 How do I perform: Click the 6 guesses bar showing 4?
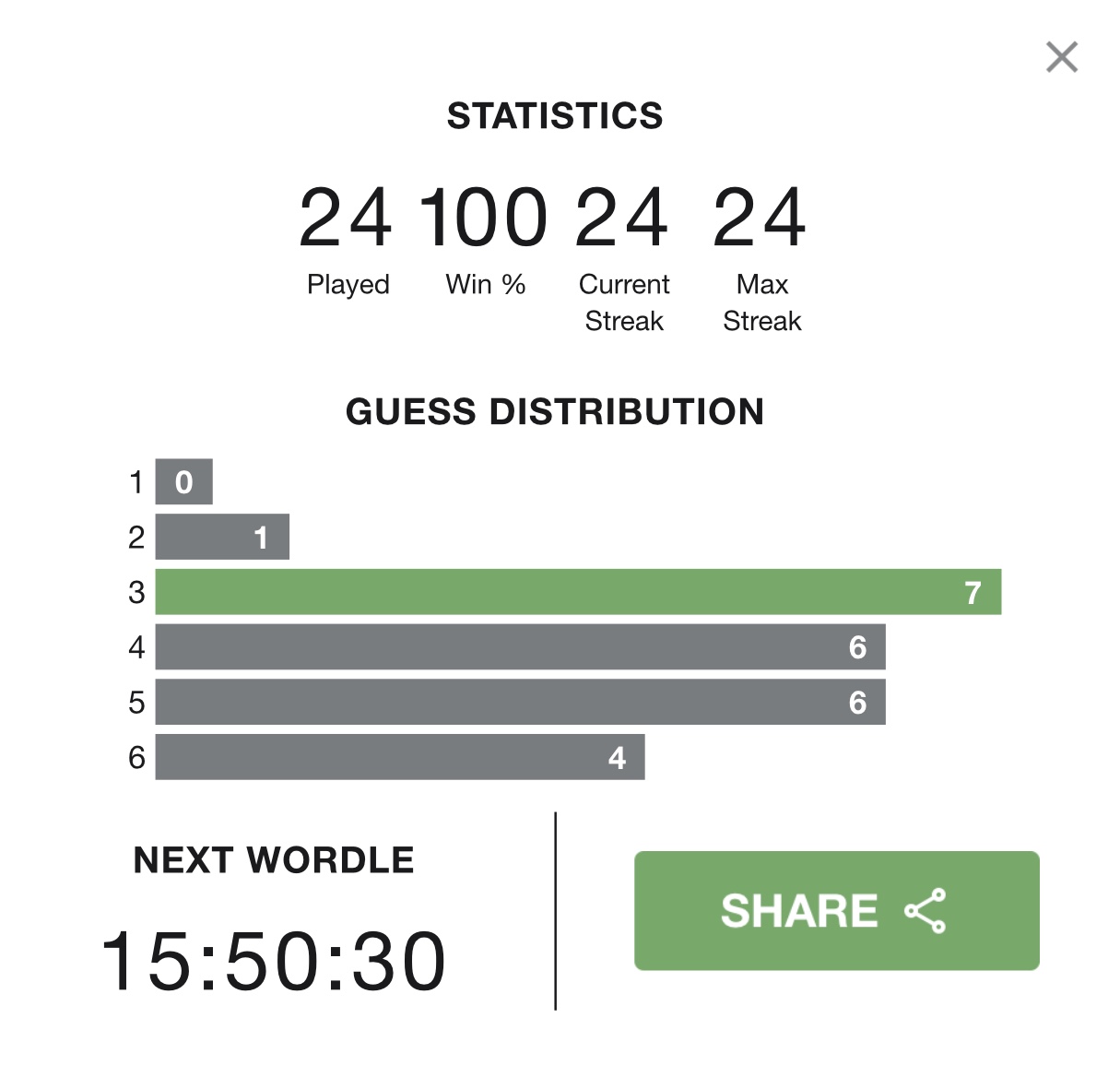400,757
